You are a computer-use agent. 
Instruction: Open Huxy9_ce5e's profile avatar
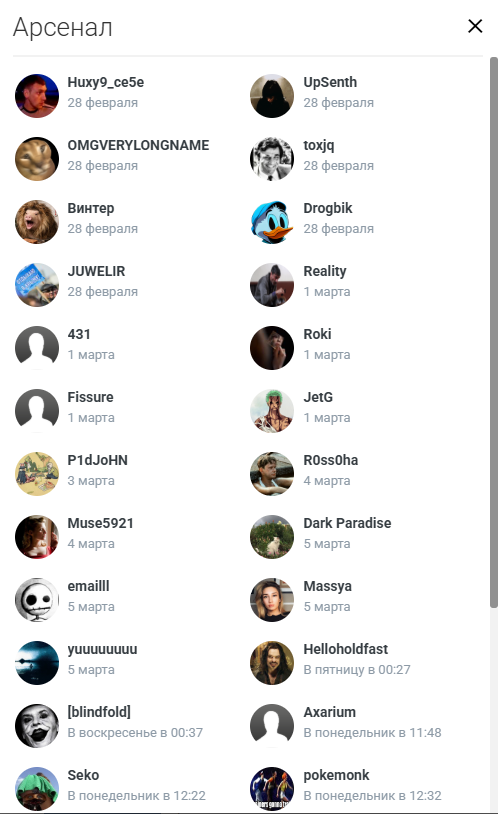coord(36,96)
